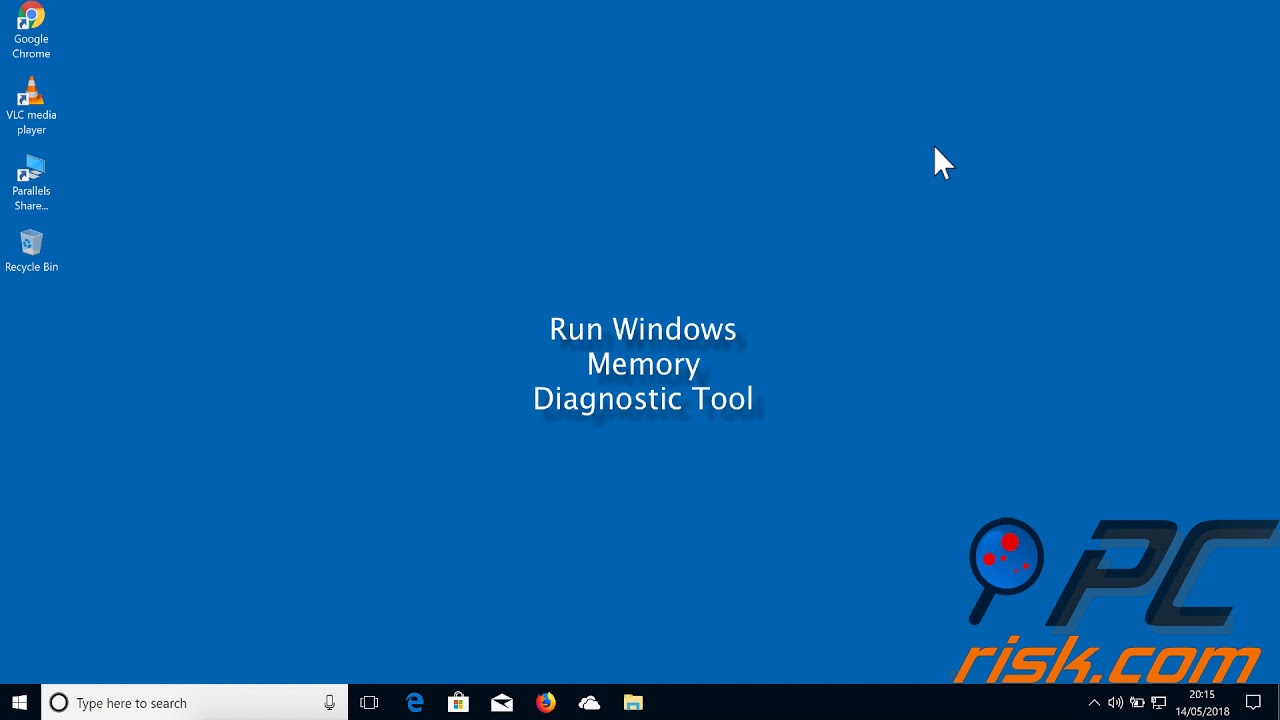The width and height of the screenshot is (1280, 720).
Task: Click the 'Type here to search' box
Action: [x=194, y=703]
